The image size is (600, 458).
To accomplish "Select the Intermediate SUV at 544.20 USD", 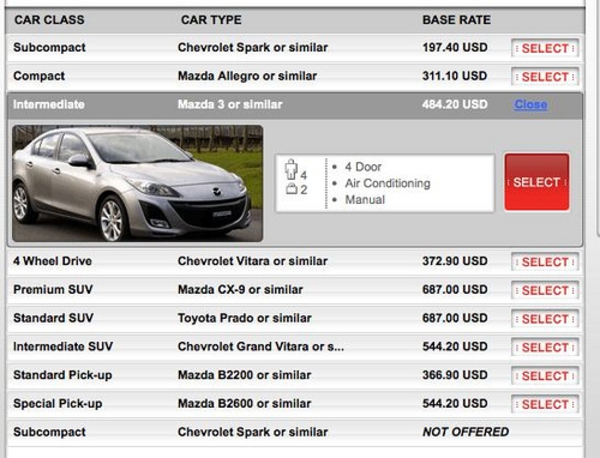I will click(544, 347).
